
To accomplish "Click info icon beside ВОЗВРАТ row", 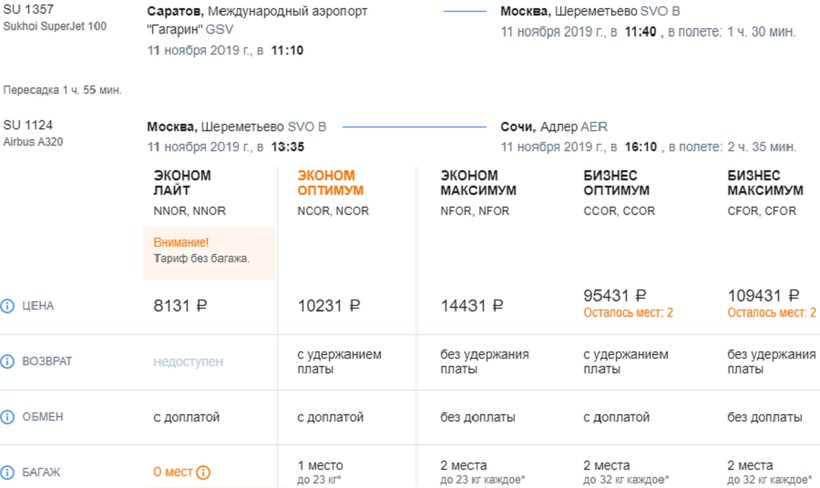I will pyautogui.click(x=8, y=362).
